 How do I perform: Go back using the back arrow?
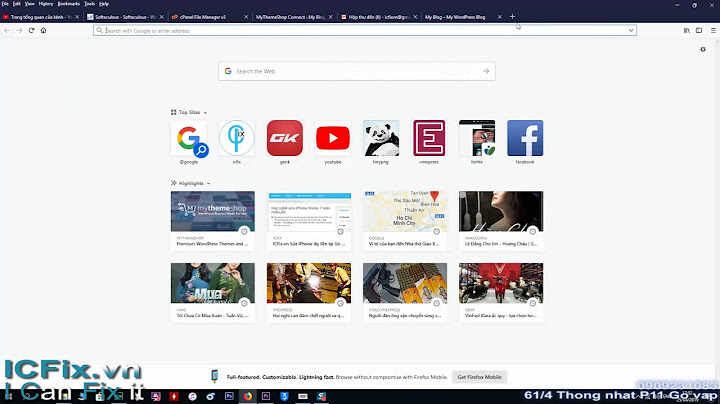coord(7,30)
